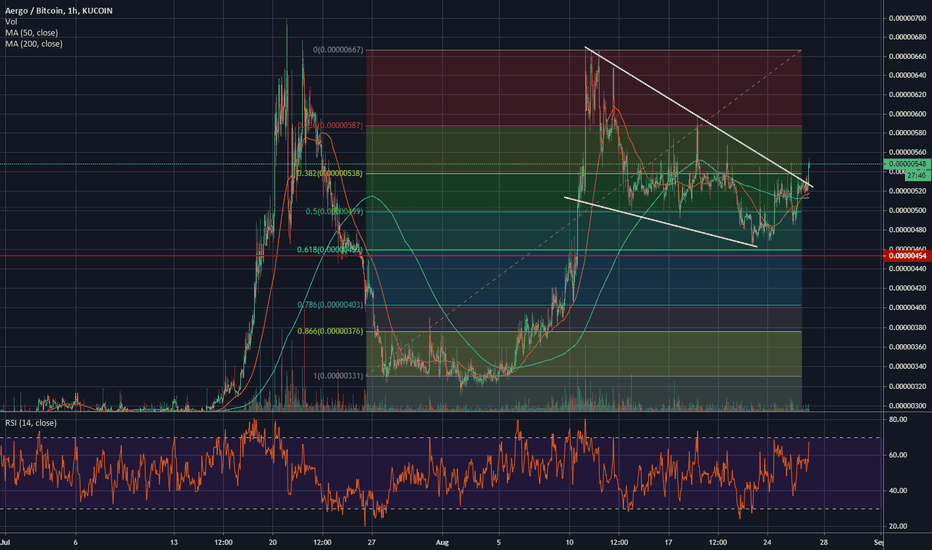Select the upper white descending trendline
The height and width of the screenshot is (550, 932).
(x=698, y=117)
